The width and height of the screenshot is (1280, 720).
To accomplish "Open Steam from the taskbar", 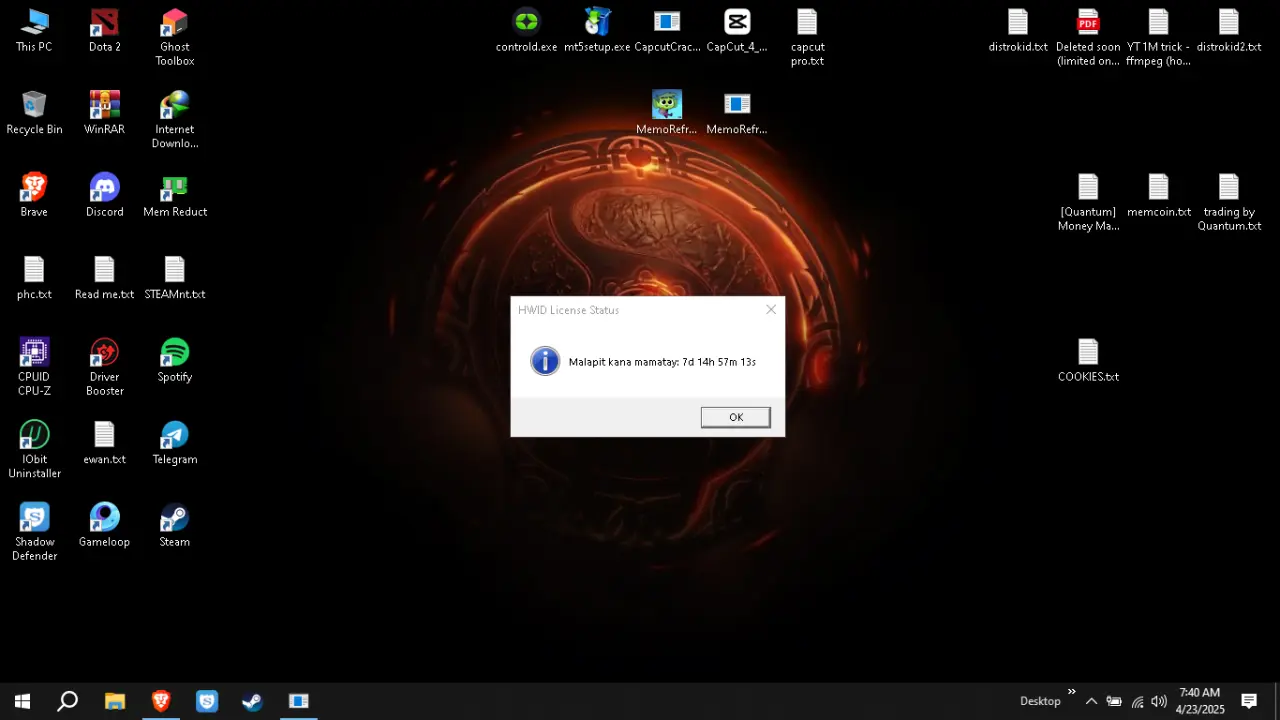I will (x=253, y=701).
